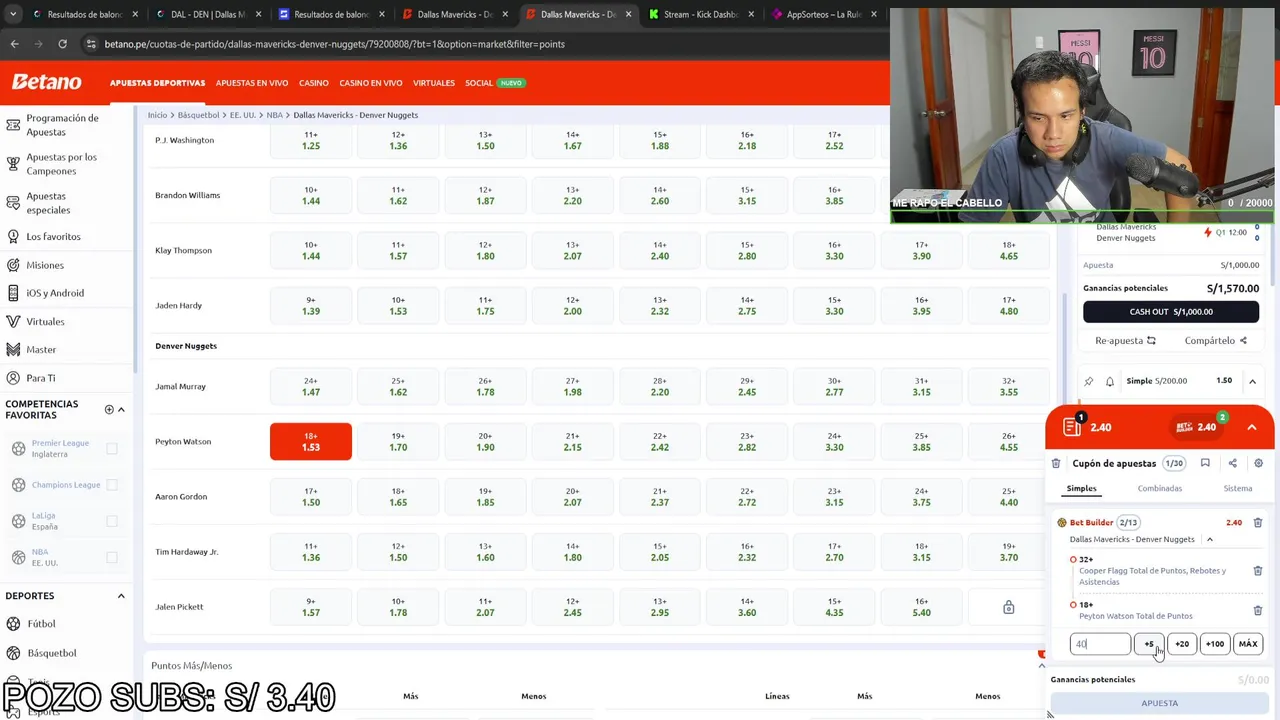Click the locked Jalen Pickett odds cell
Image resolution: width=1280 pixels, height=720 pixels.
point(1008,607)
